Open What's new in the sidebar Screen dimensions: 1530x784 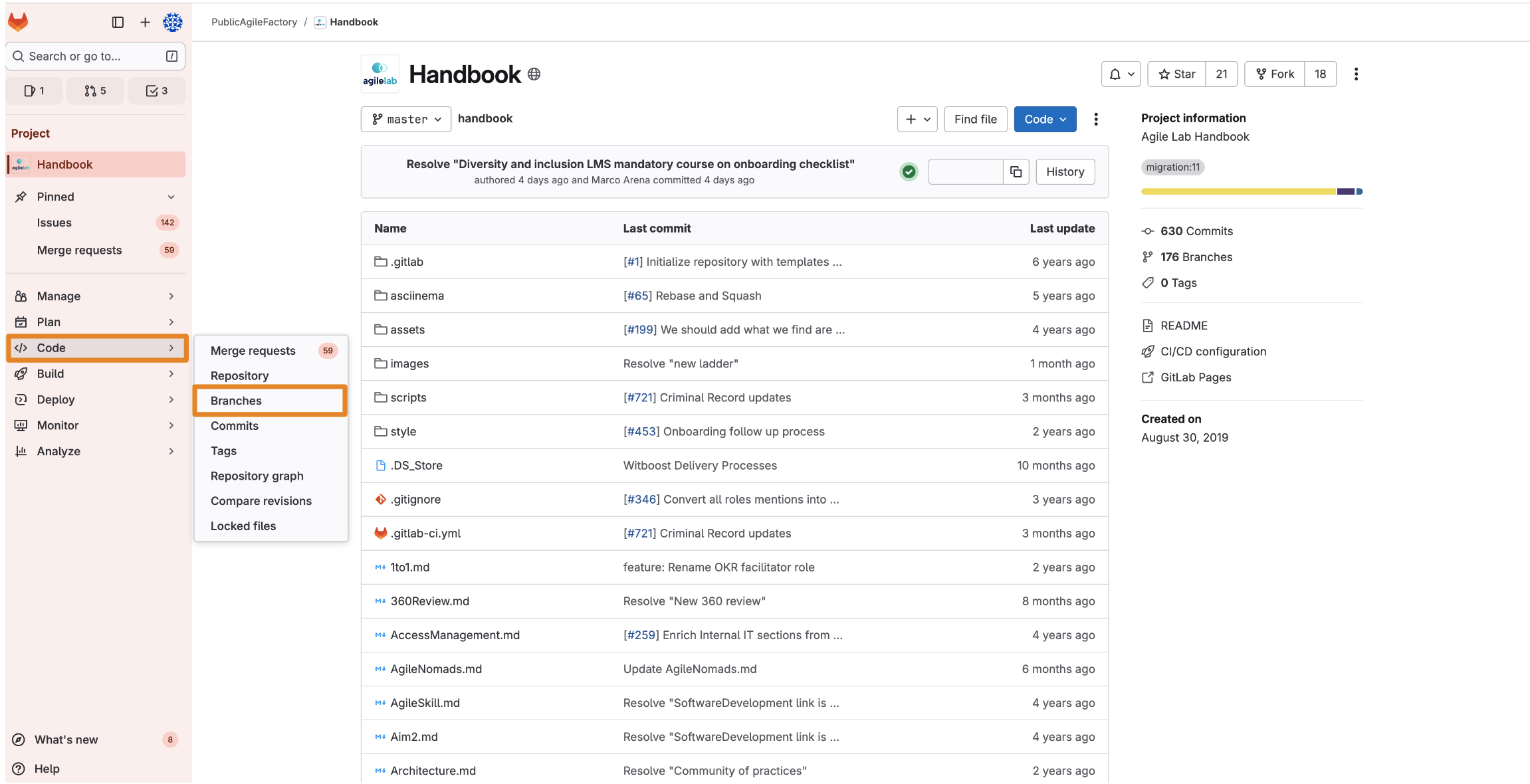click(x=96, y=740)
